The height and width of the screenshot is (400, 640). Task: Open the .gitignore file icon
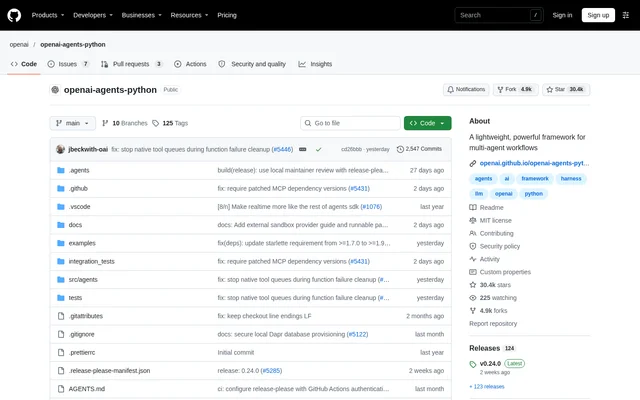coord(61,334)
